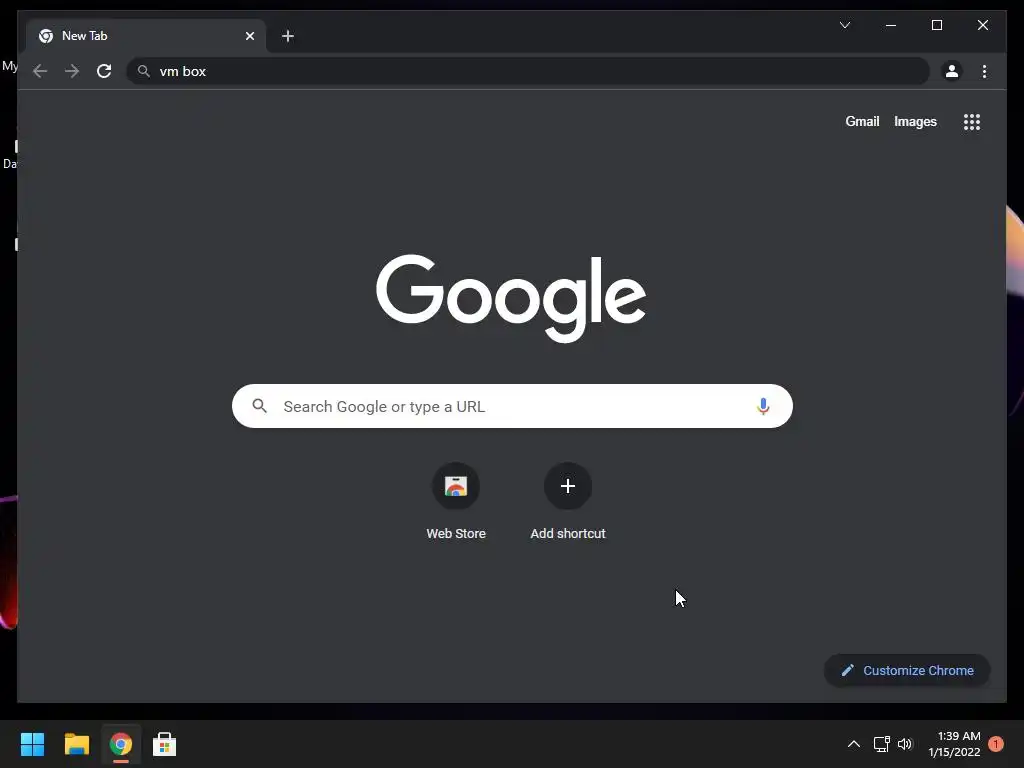
Task: Click the forward navigation arrow
Action: tap(72, 71)
